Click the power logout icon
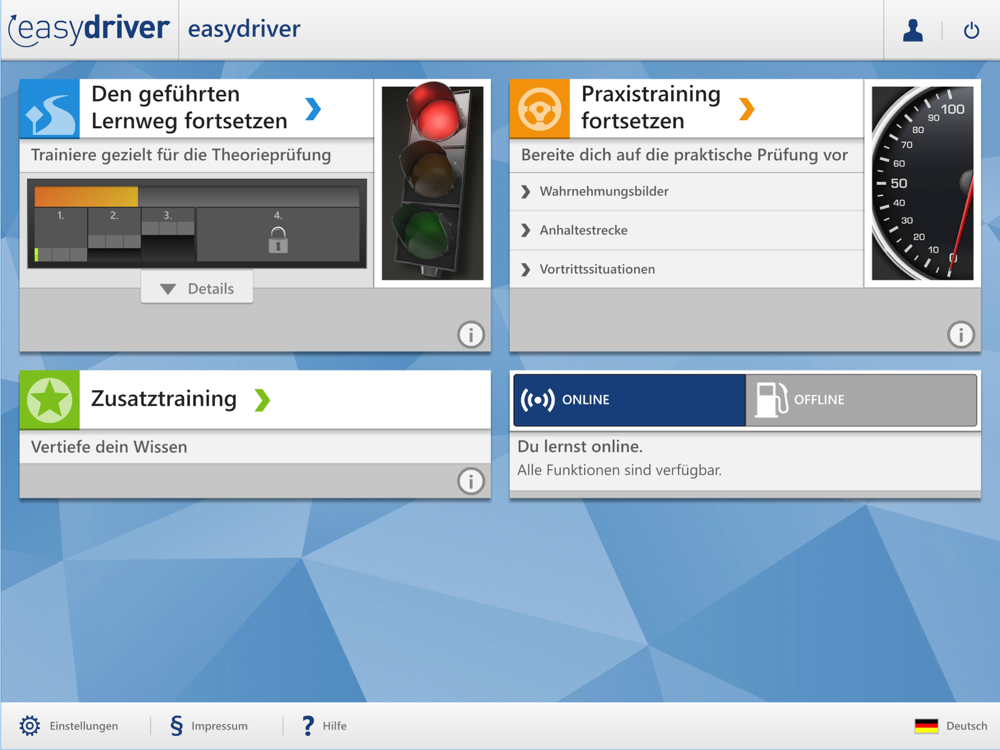The image size is (1000, 750). click(971, 30)
